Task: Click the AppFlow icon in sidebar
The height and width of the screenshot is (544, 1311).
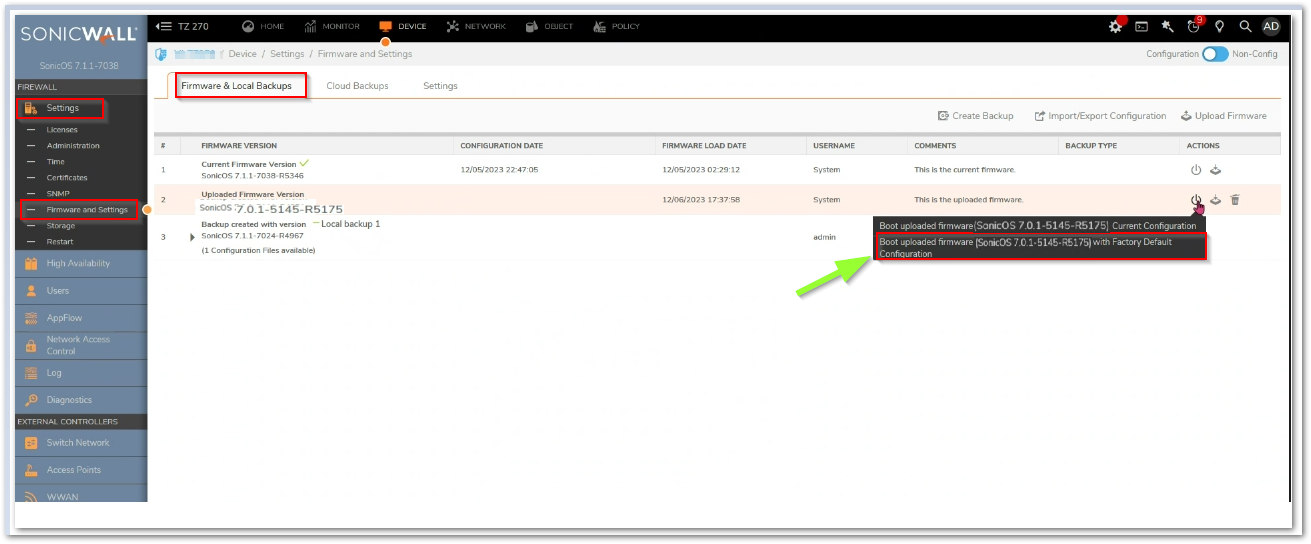Action: (x=31, y=318)
